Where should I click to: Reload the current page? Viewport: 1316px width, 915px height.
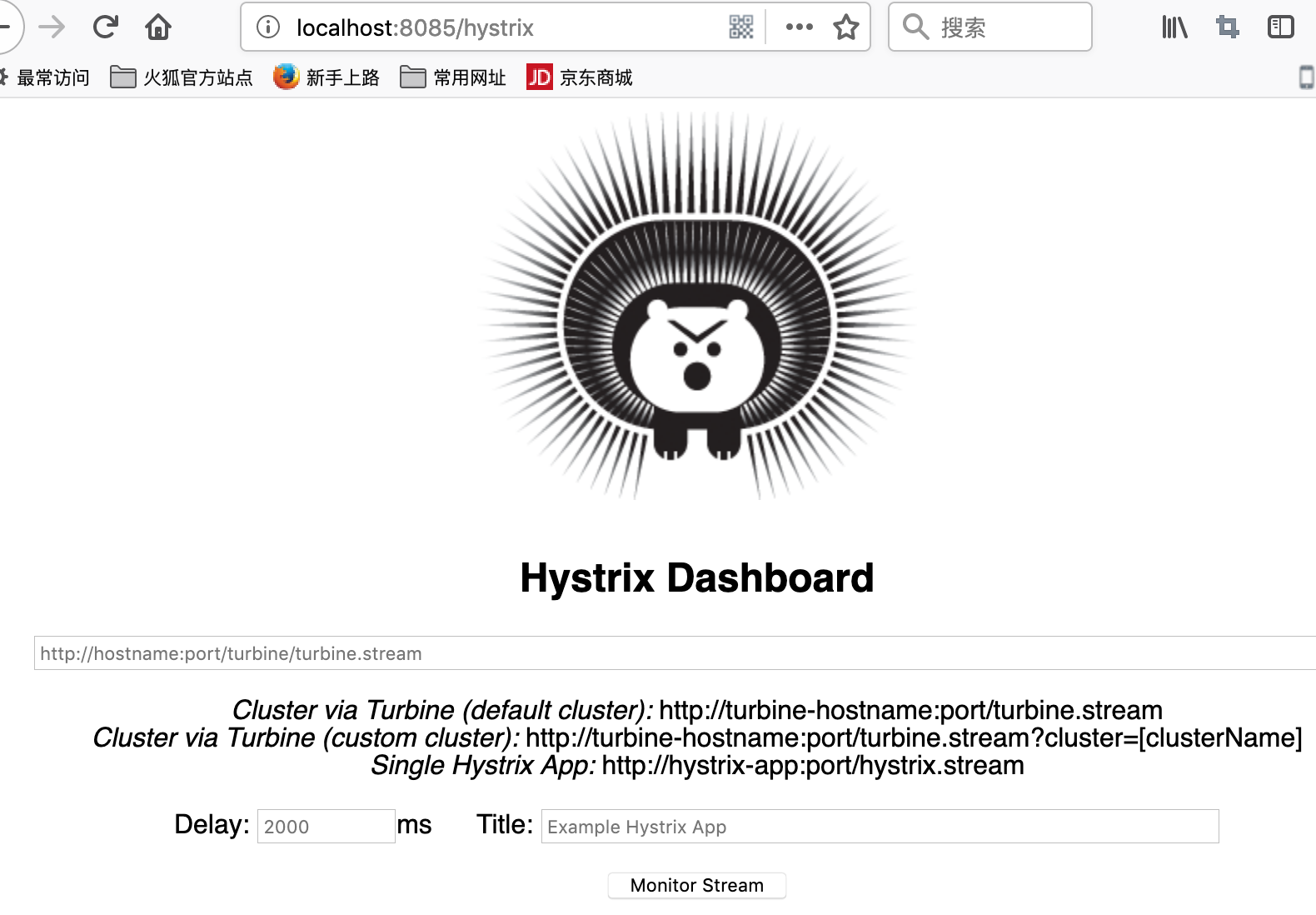pyautogui.click(x=106, y=27)
